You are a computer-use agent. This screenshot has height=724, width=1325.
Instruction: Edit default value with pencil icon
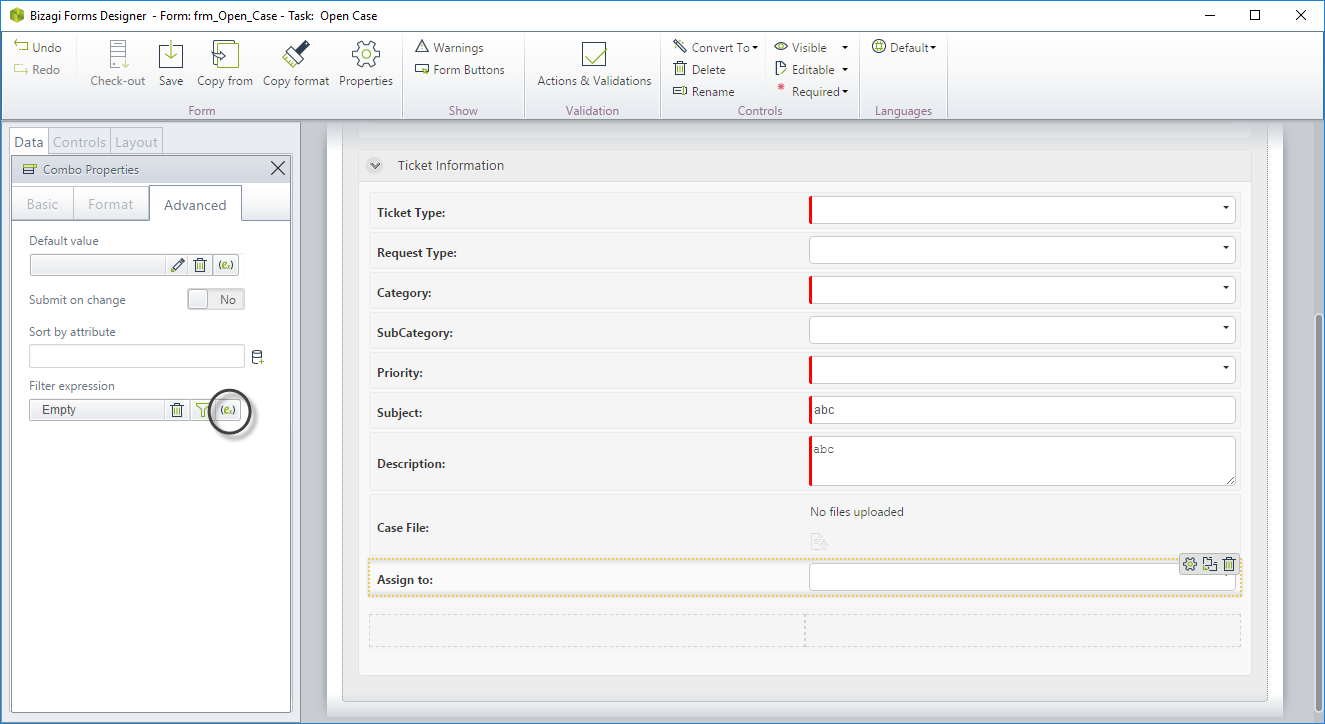coord(178,265)
